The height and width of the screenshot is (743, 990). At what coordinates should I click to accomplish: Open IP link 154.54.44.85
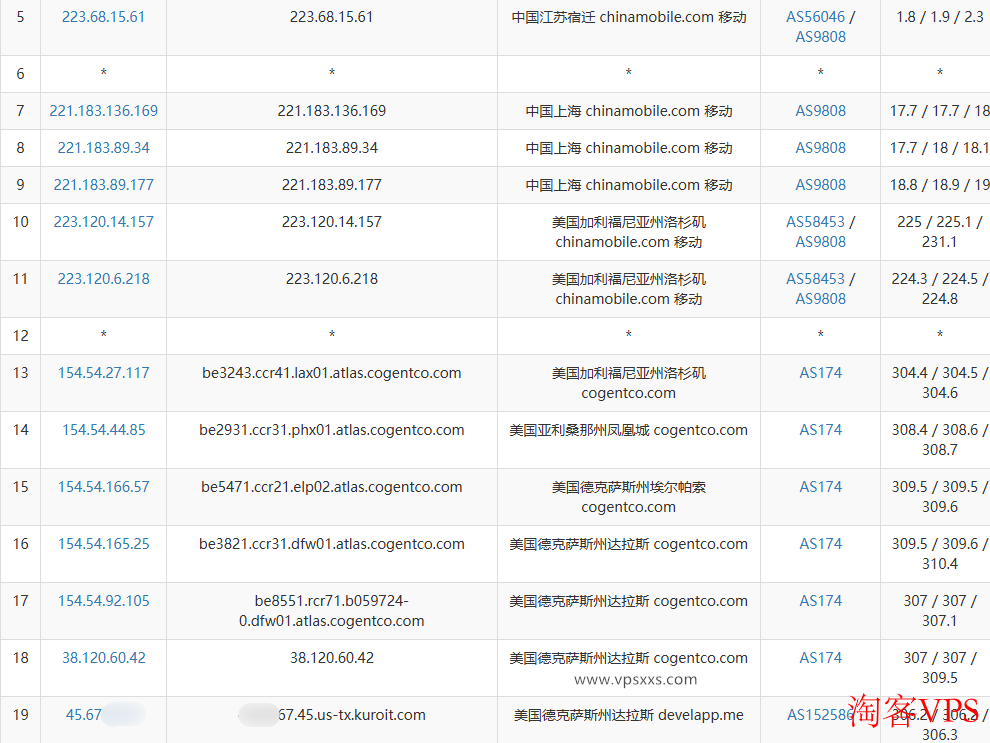pos(104,430)
